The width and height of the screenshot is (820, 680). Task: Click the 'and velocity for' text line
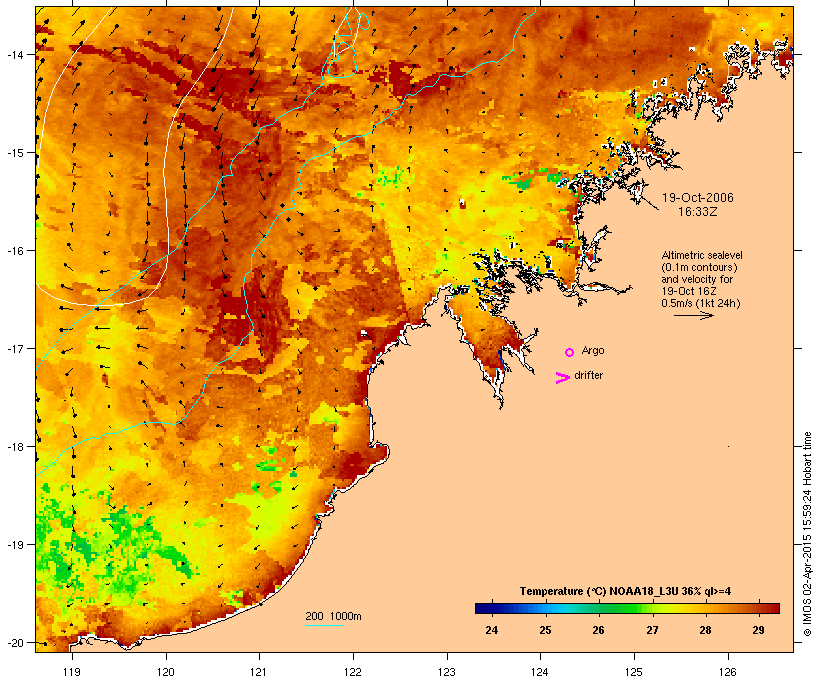(697, 279)
